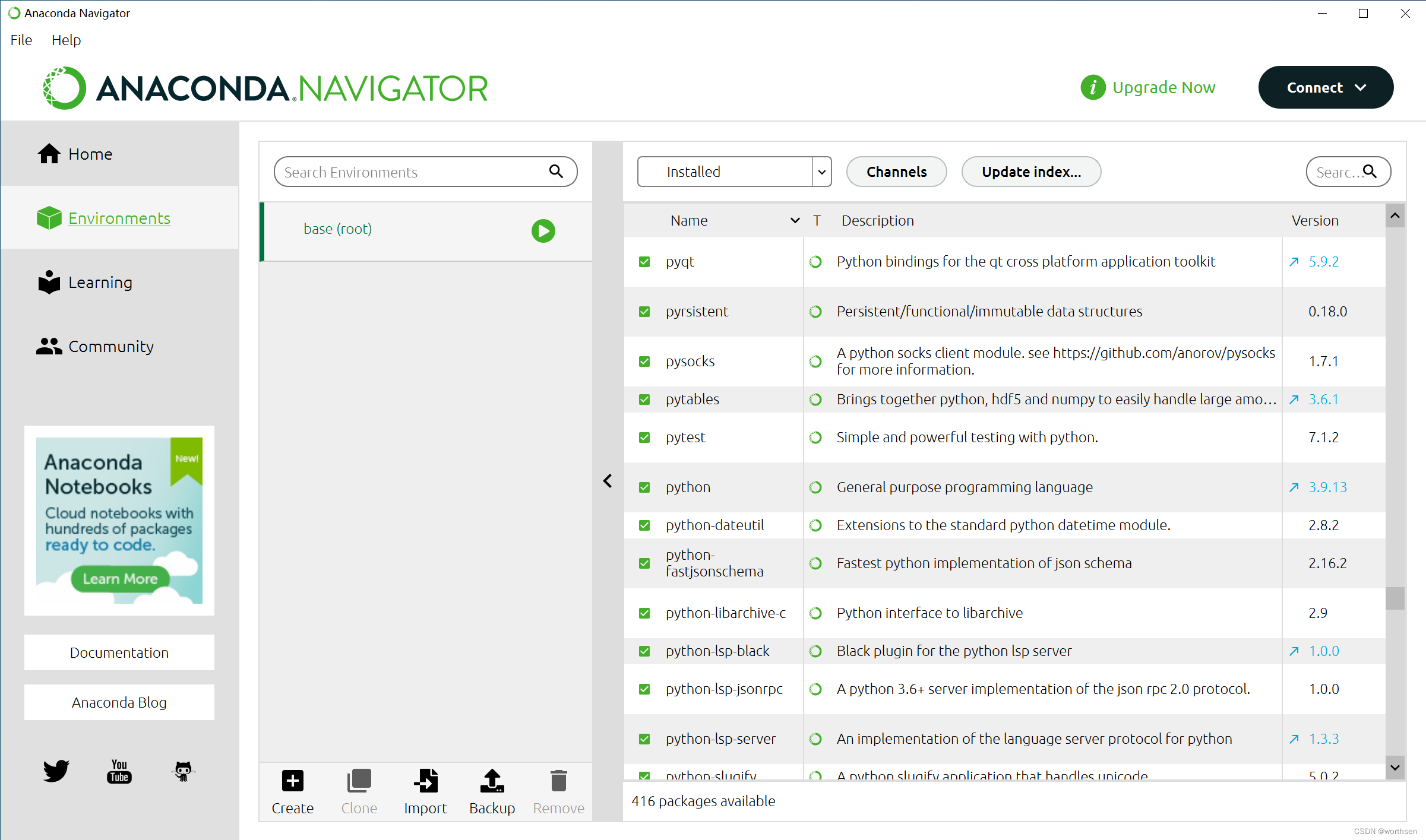
Task: Uncheck the pyqt package checkbox
Action: point(644,262)
